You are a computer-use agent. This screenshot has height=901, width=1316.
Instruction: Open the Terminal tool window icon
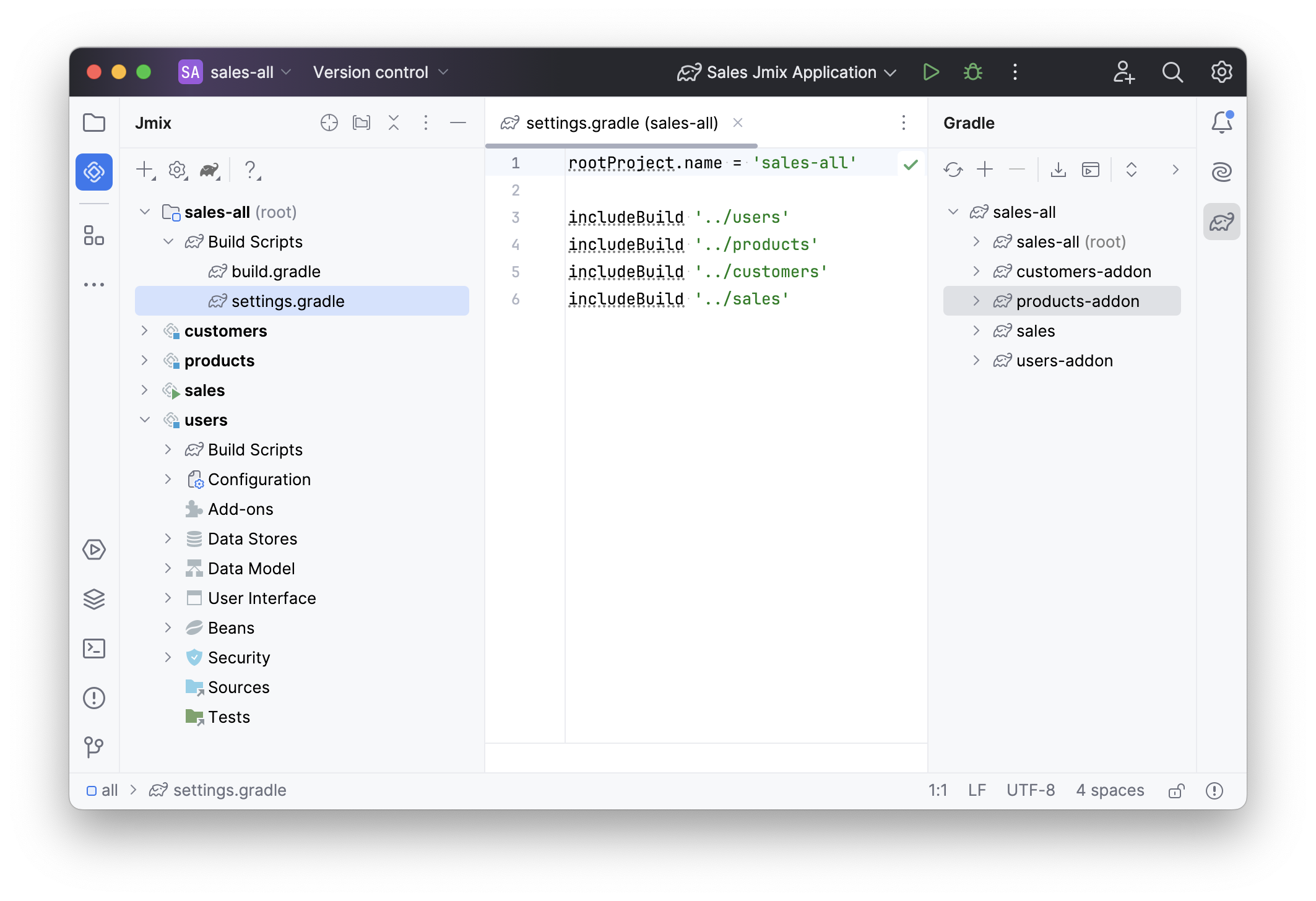tap(93, 649)
